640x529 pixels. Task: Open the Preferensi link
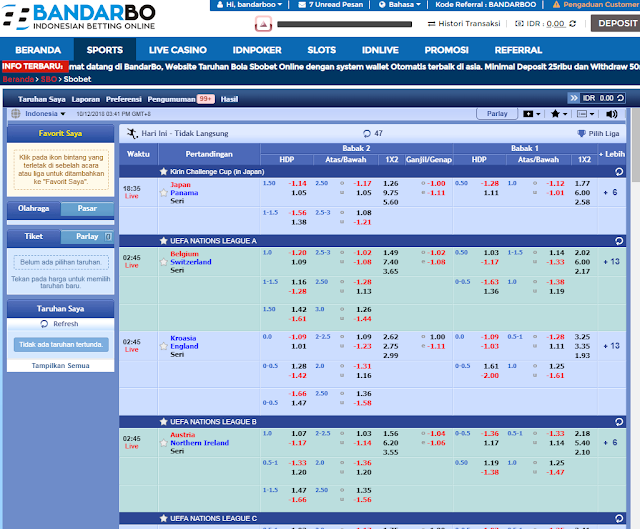[124, 99]
